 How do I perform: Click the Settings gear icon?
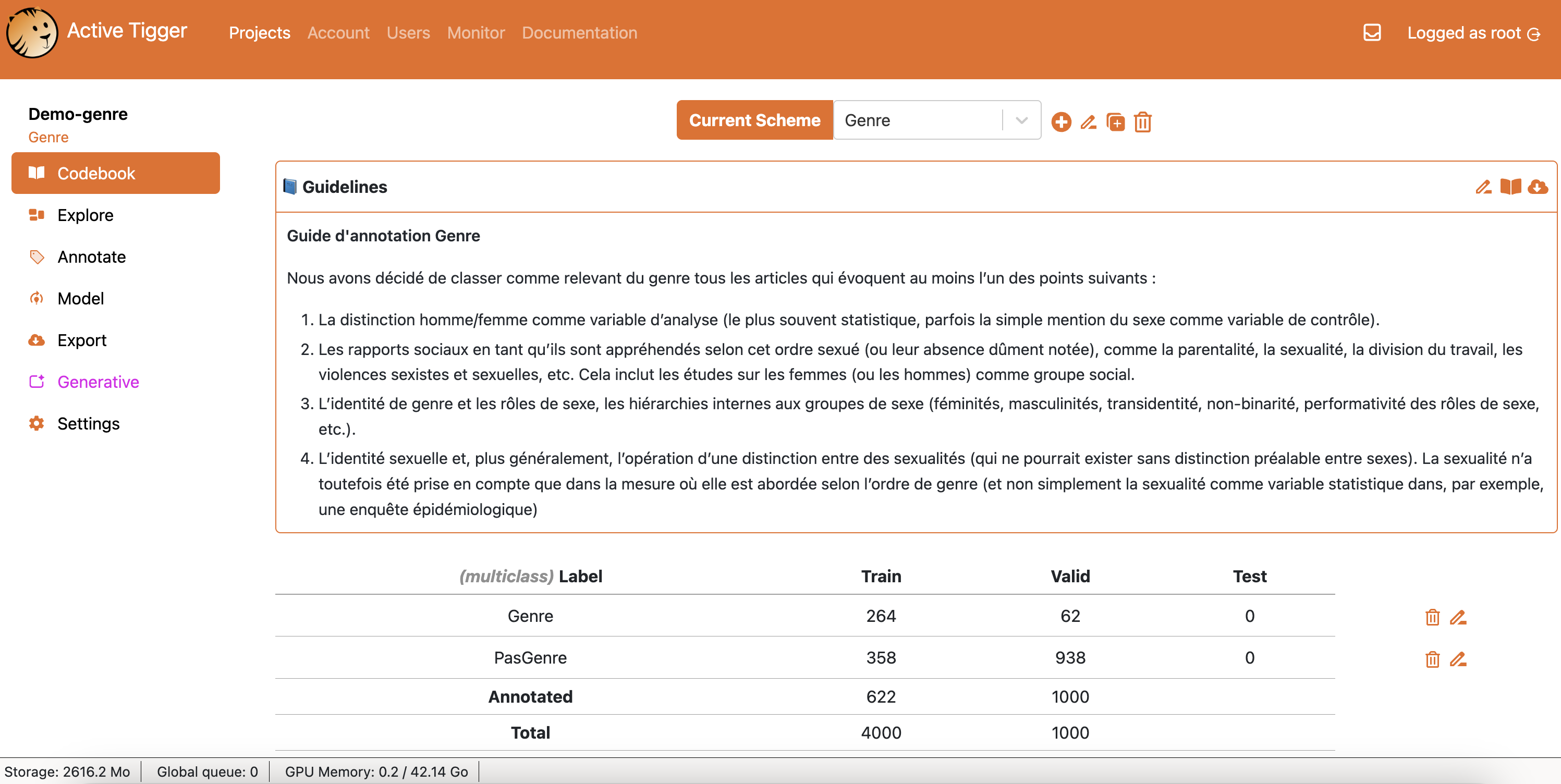36,423
